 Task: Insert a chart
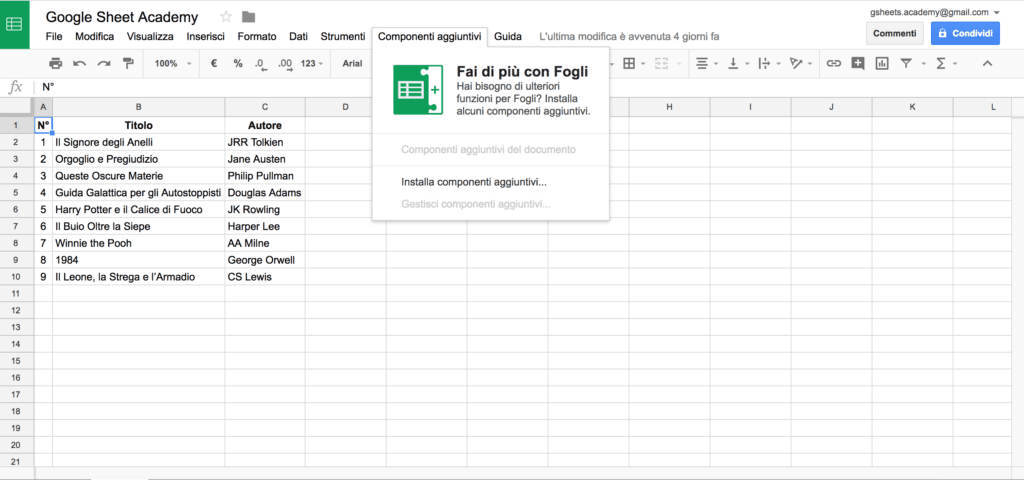882,63
